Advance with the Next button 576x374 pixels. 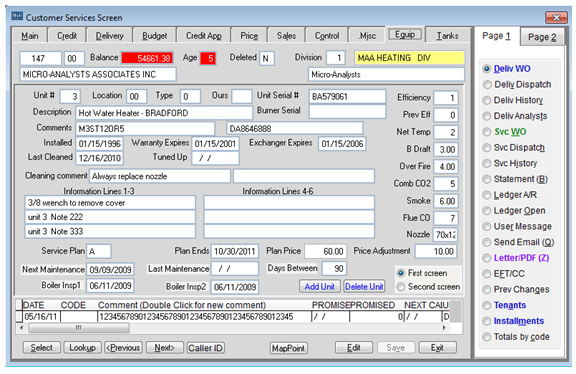tap(164, 348)
